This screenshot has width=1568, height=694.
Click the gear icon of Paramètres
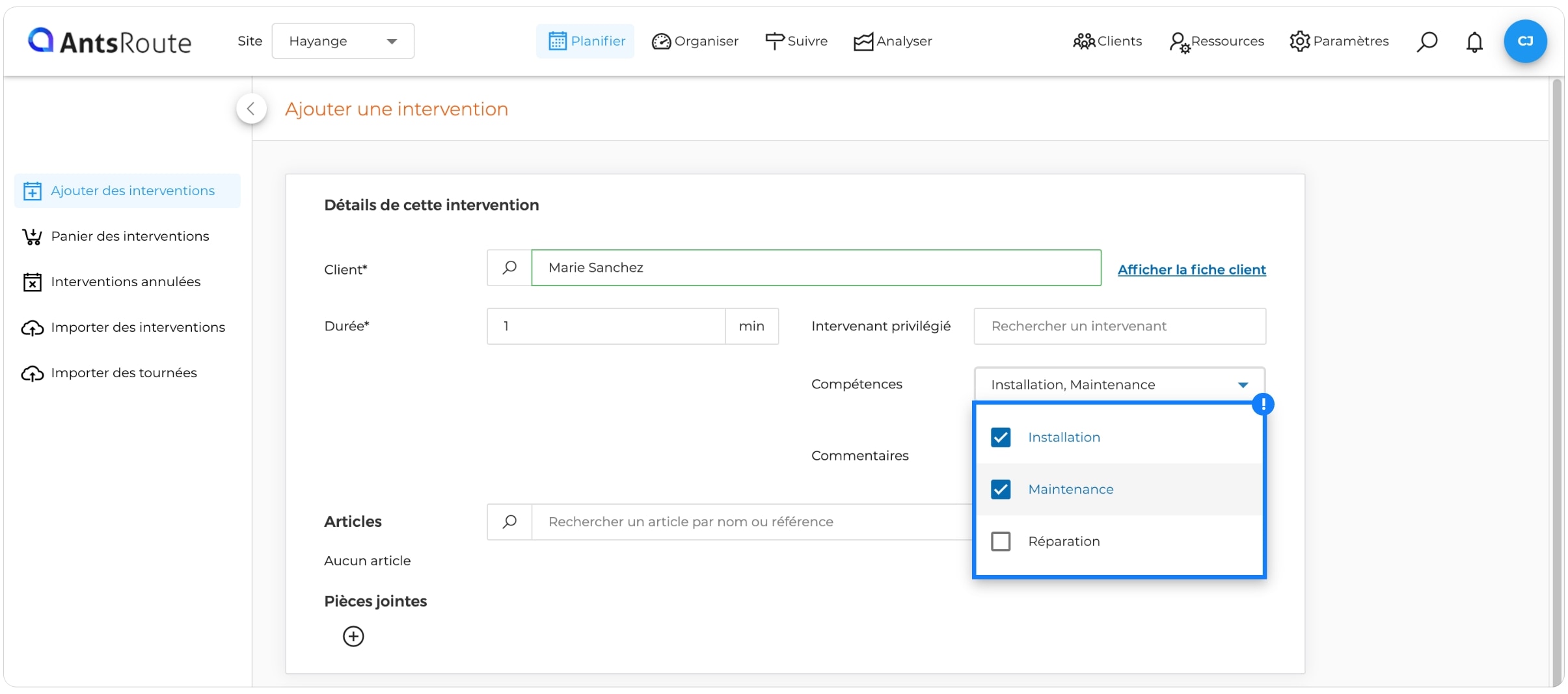coord(1299,41)
